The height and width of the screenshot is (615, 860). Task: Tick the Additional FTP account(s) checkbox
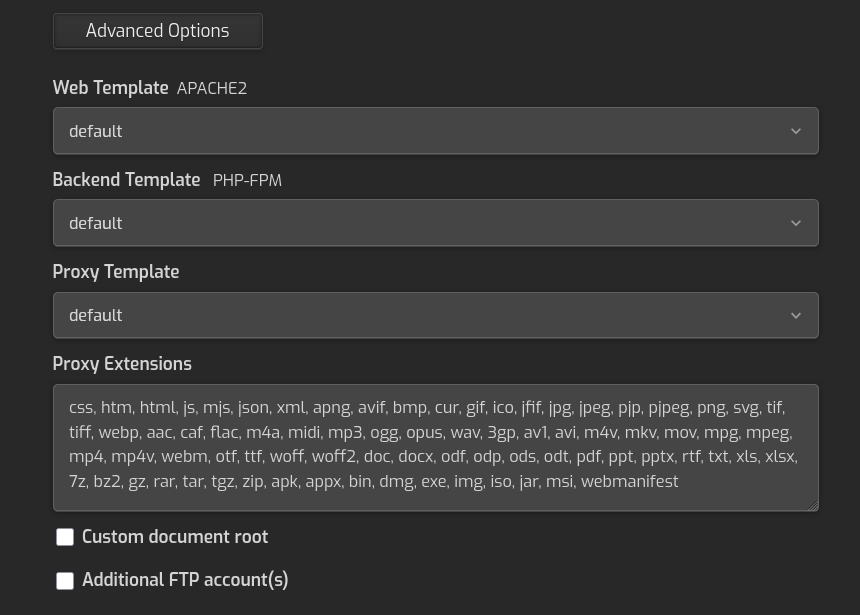tap(65, 581)
